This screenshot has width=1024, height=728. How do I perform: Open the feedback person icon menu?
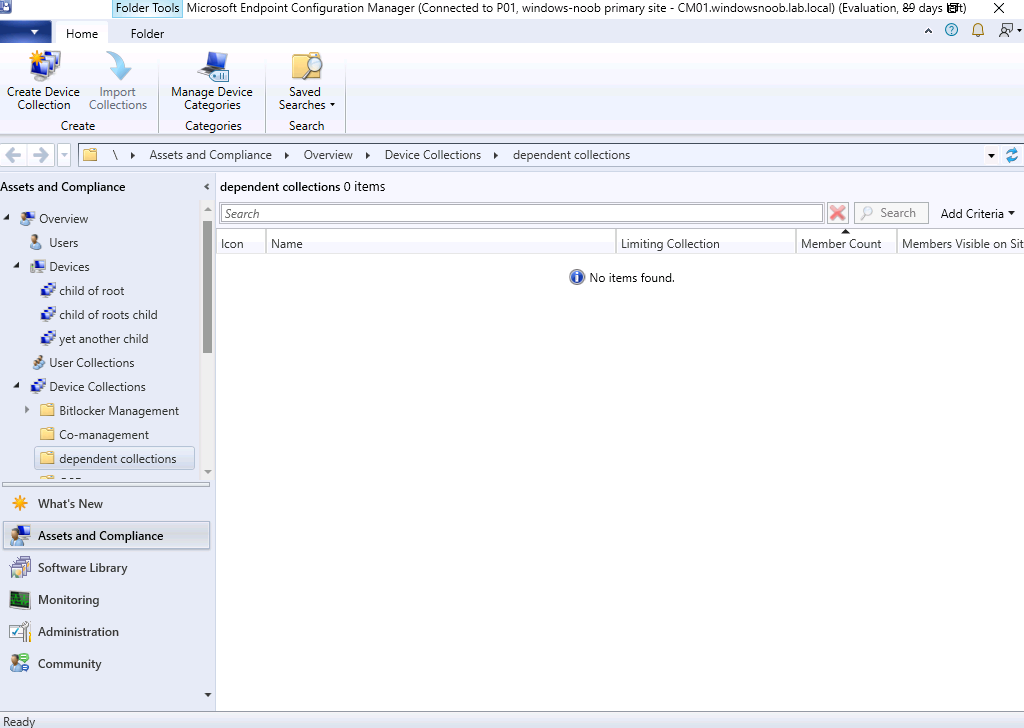pyautogui.click(x=1009, y=30)
